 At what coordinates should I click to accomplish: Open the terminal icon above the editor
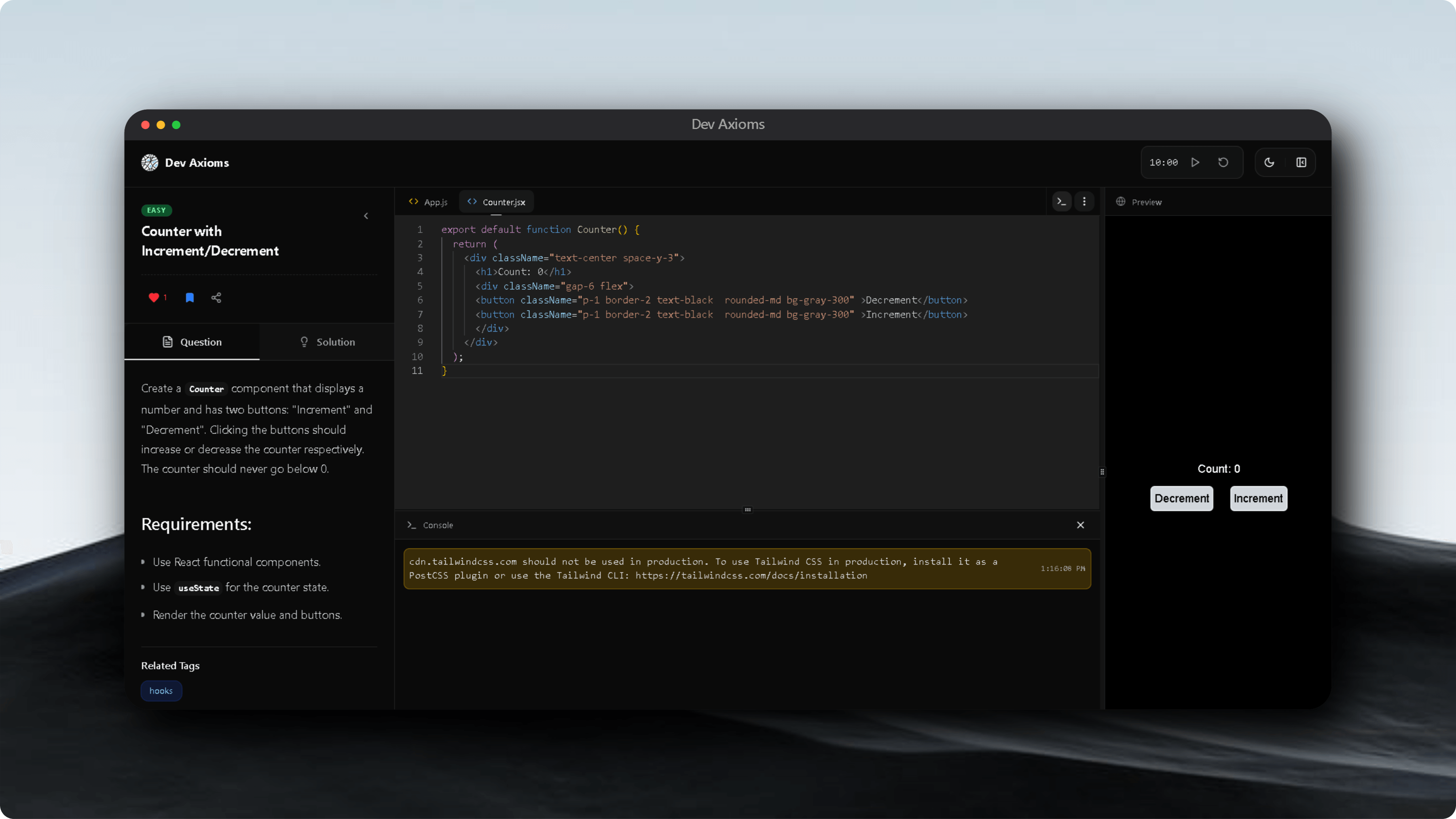coord(1062,201)
